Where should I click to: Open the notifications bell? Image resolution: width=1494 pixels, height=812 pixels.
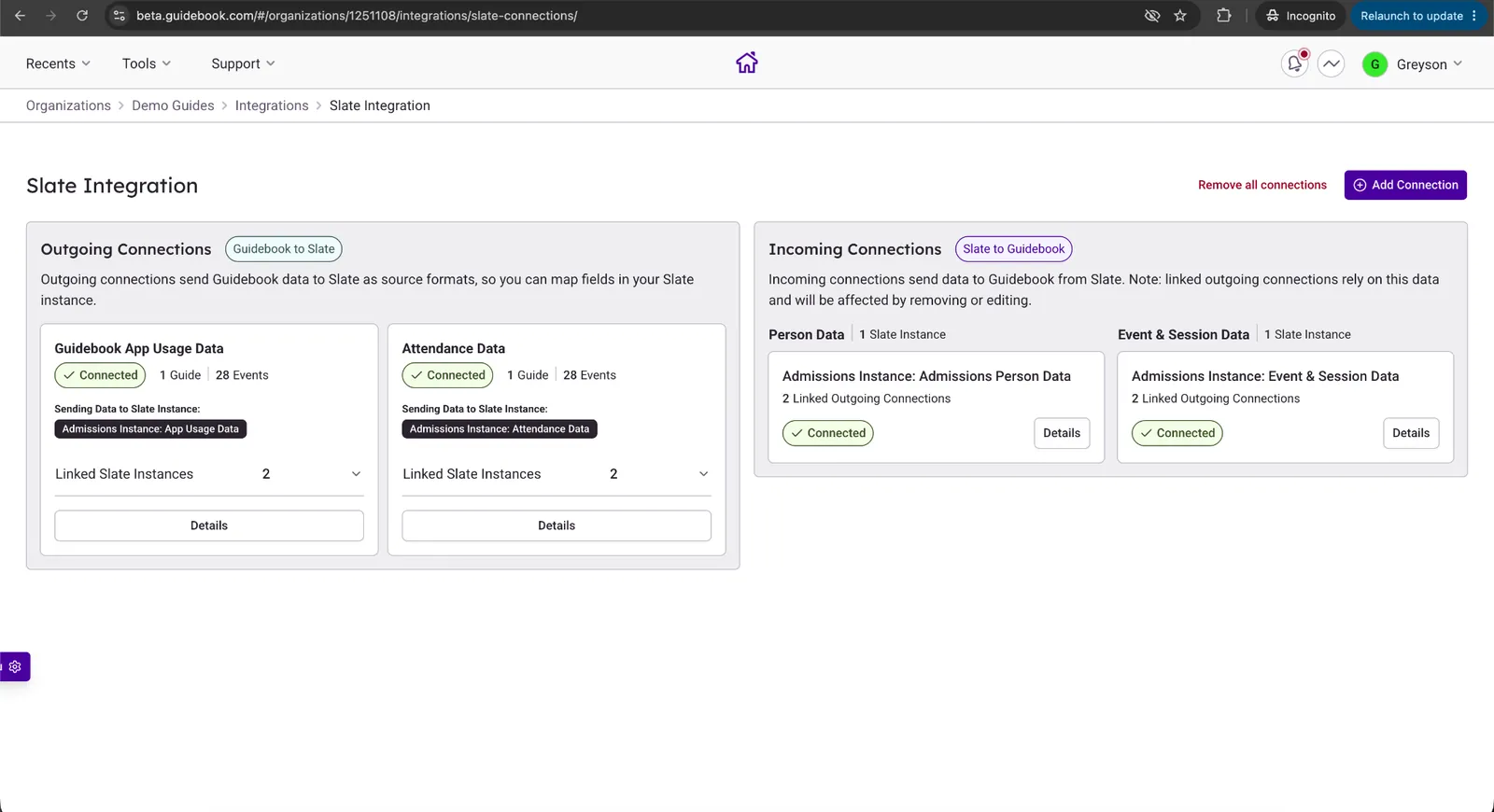pos(1295,63)
